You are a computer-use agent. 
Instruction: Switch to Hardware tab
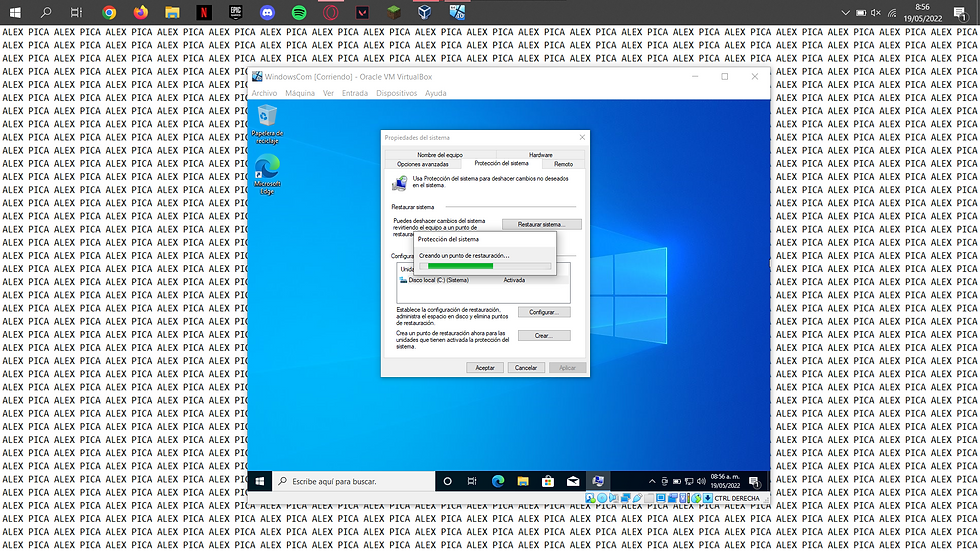[x=541, y=154]
